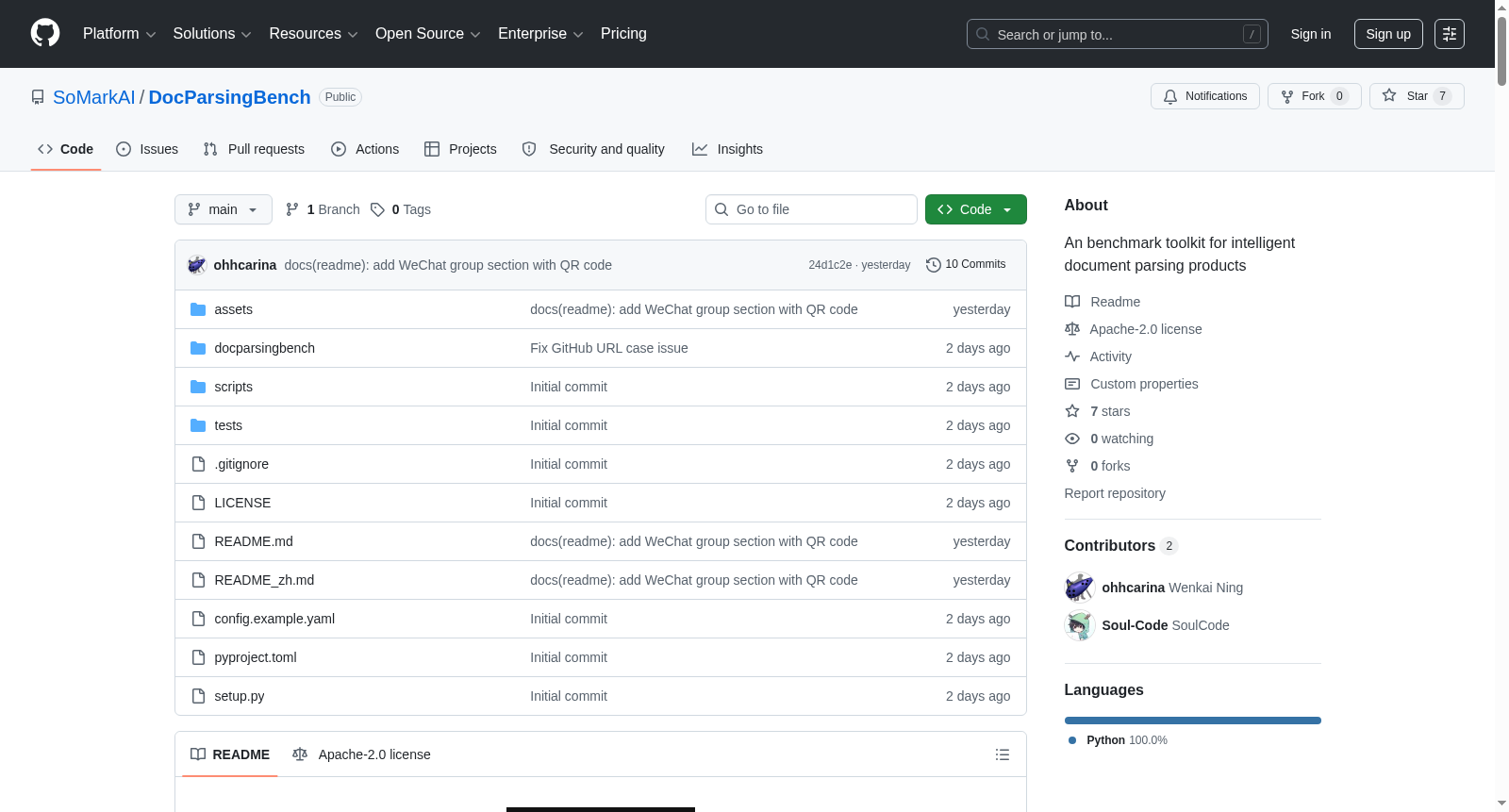The width and height of the screenshot is (1509, 812).
Task: Click the fork icon beside 0 forks
Action: point(1072,466)
